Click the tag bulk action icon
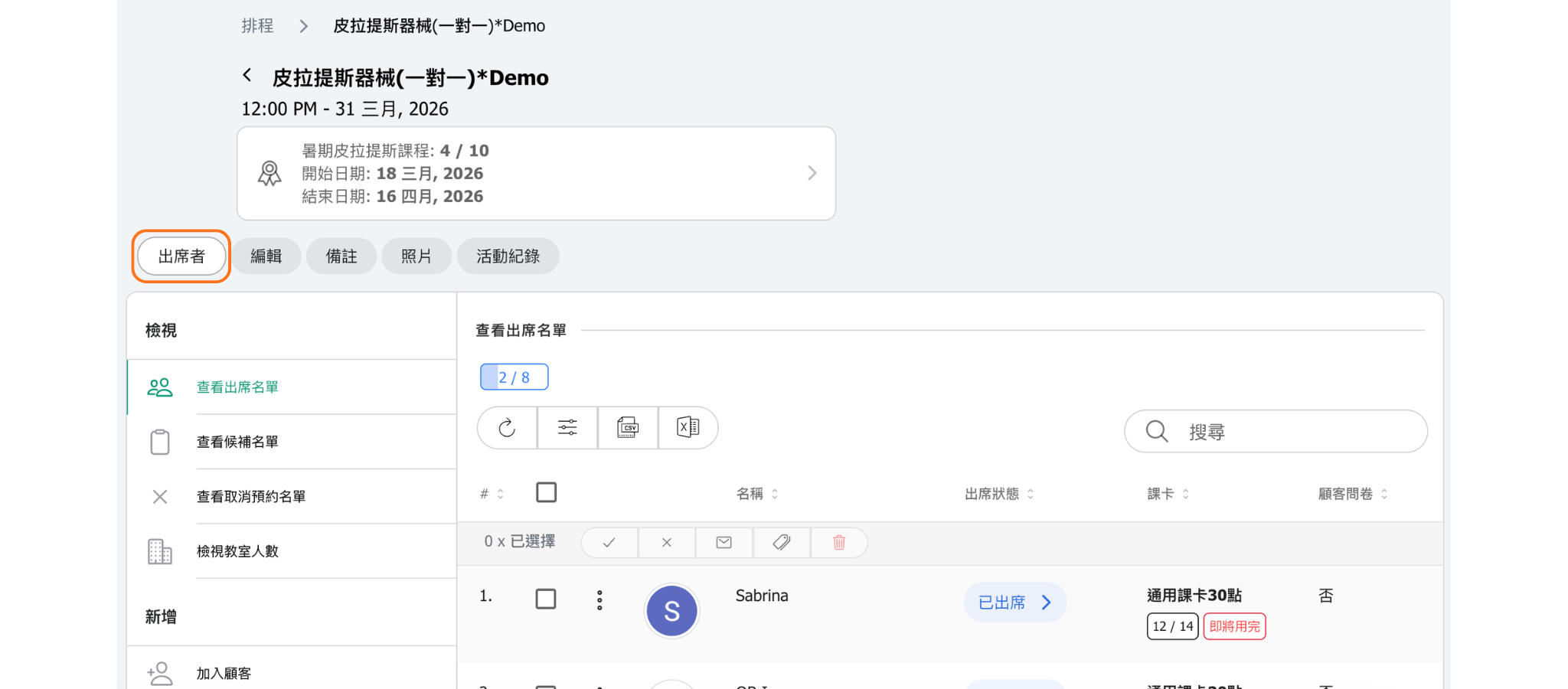The image size is (1568, 689). 782,543
